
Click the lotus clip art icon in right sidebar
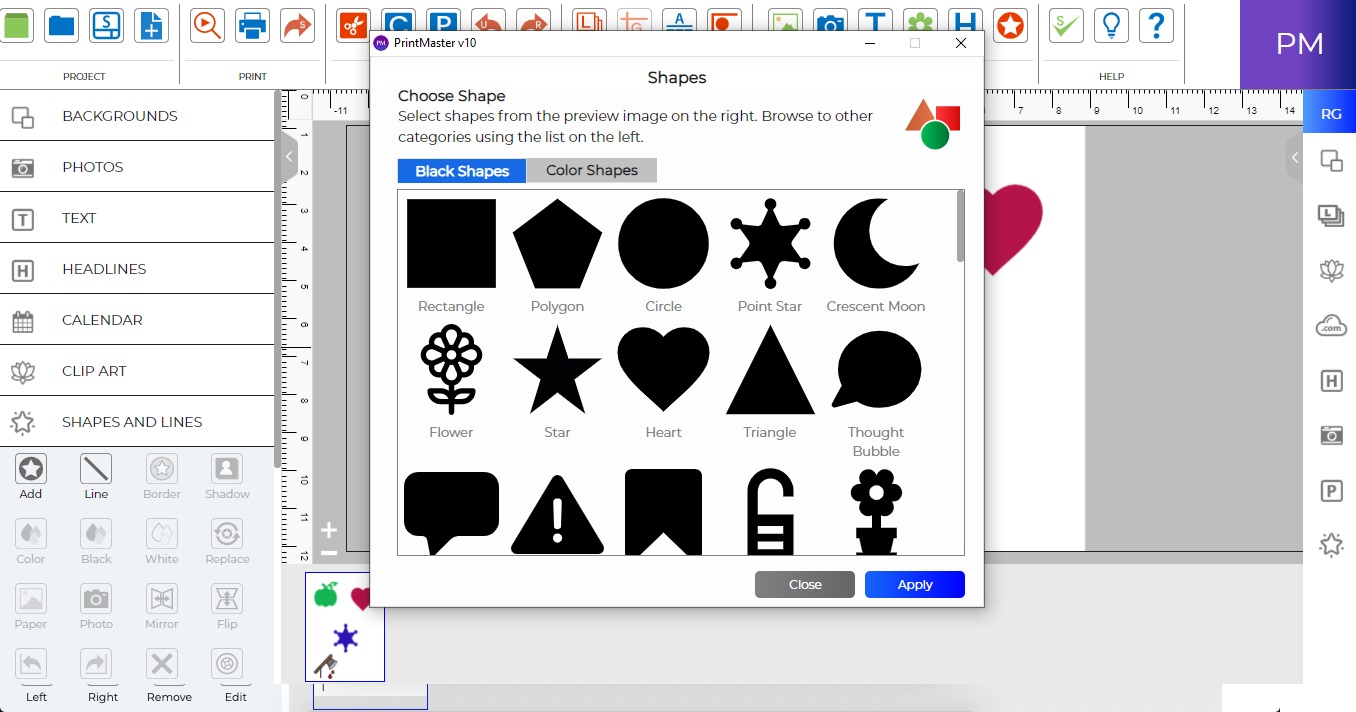(x=1331, y=270)
